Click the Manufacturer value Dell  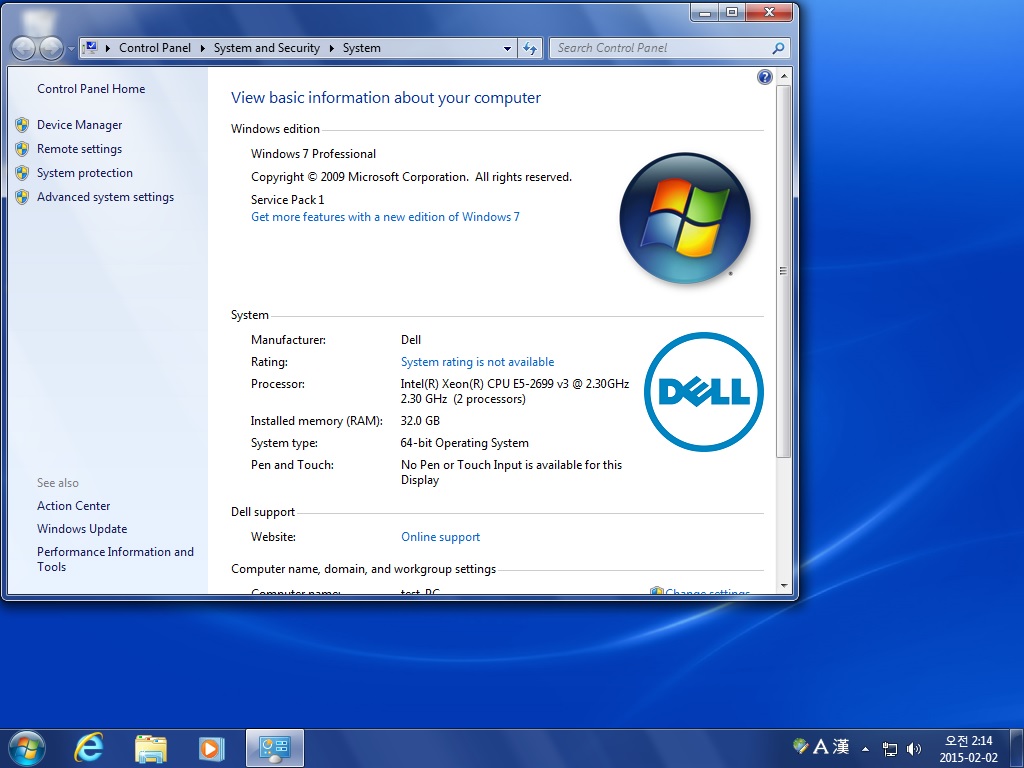[x=411, y=340]
